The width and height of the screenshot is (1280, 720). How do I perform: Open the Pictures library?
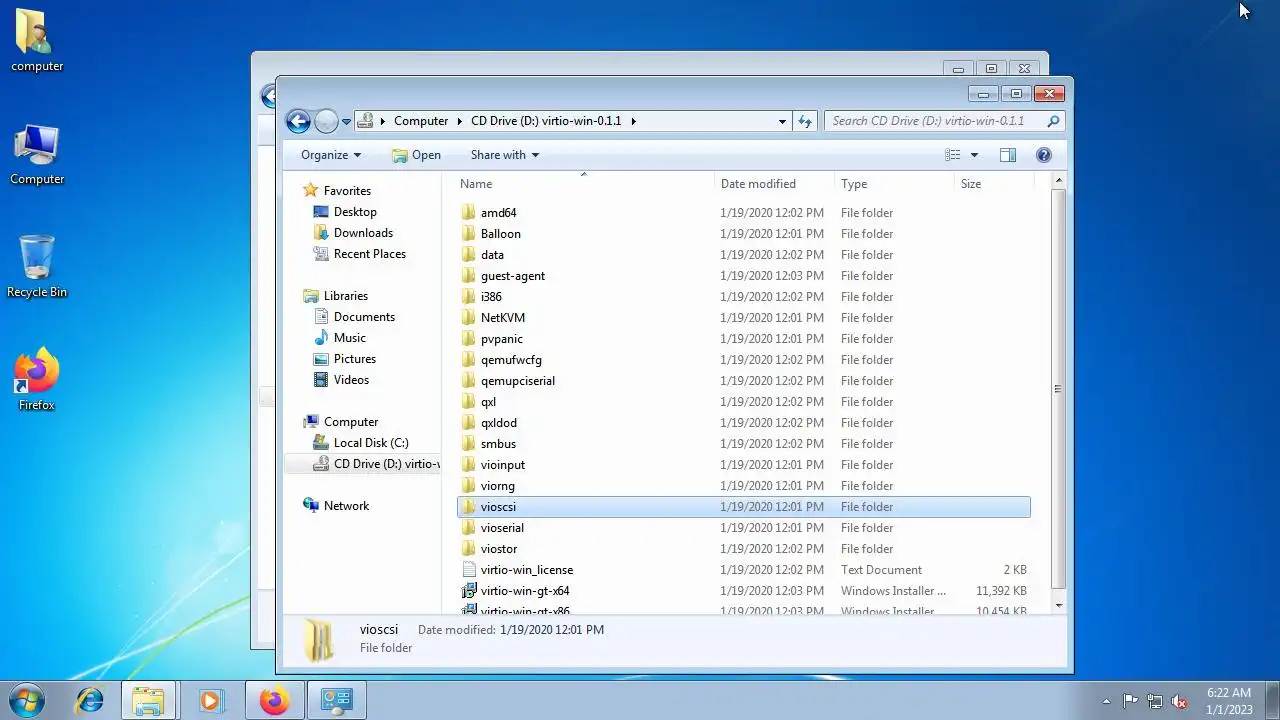click(355, 359)
